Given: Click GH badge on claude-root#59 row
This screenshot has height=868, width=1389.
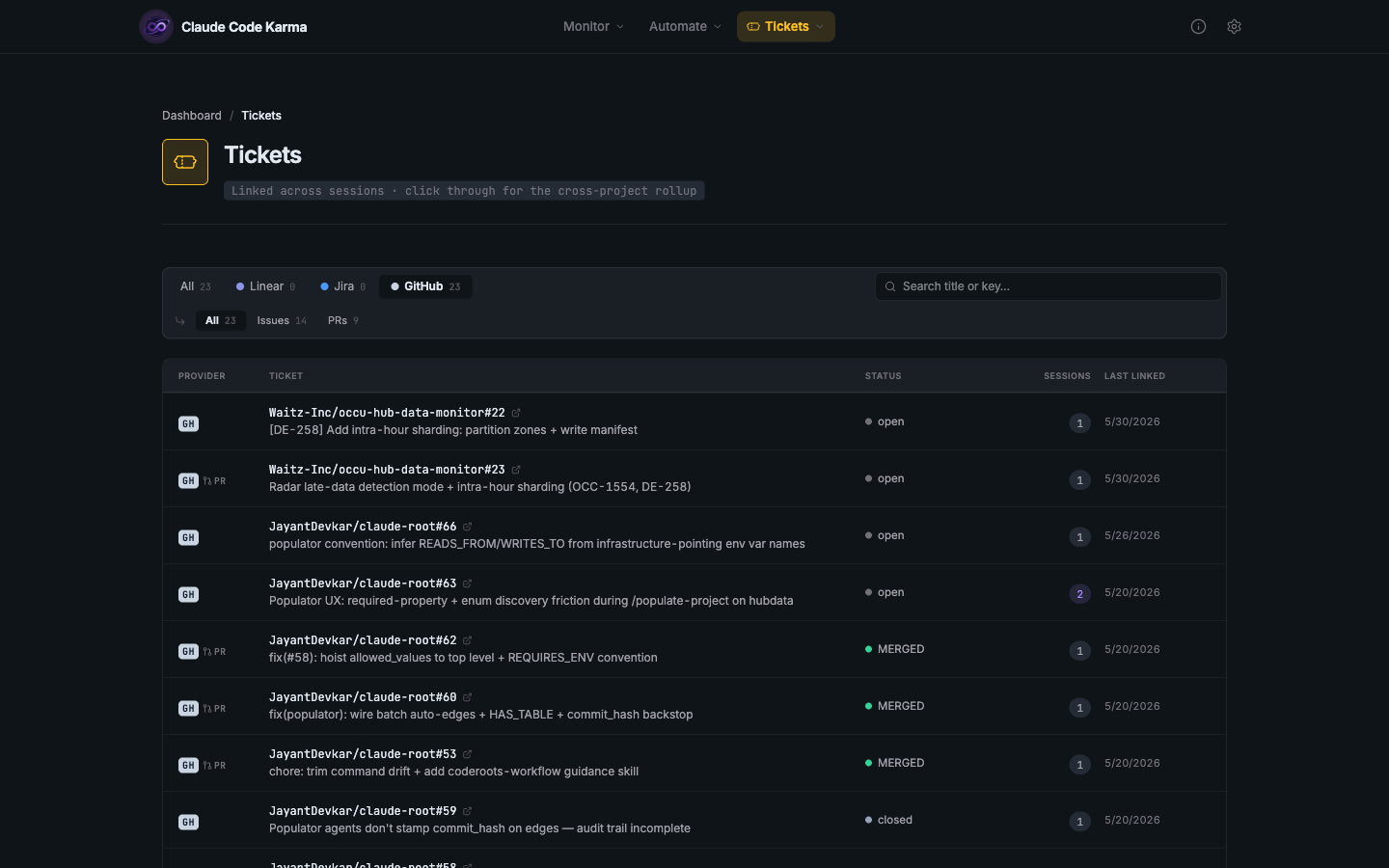Looking at the screenshot, I should coord(188,822).
